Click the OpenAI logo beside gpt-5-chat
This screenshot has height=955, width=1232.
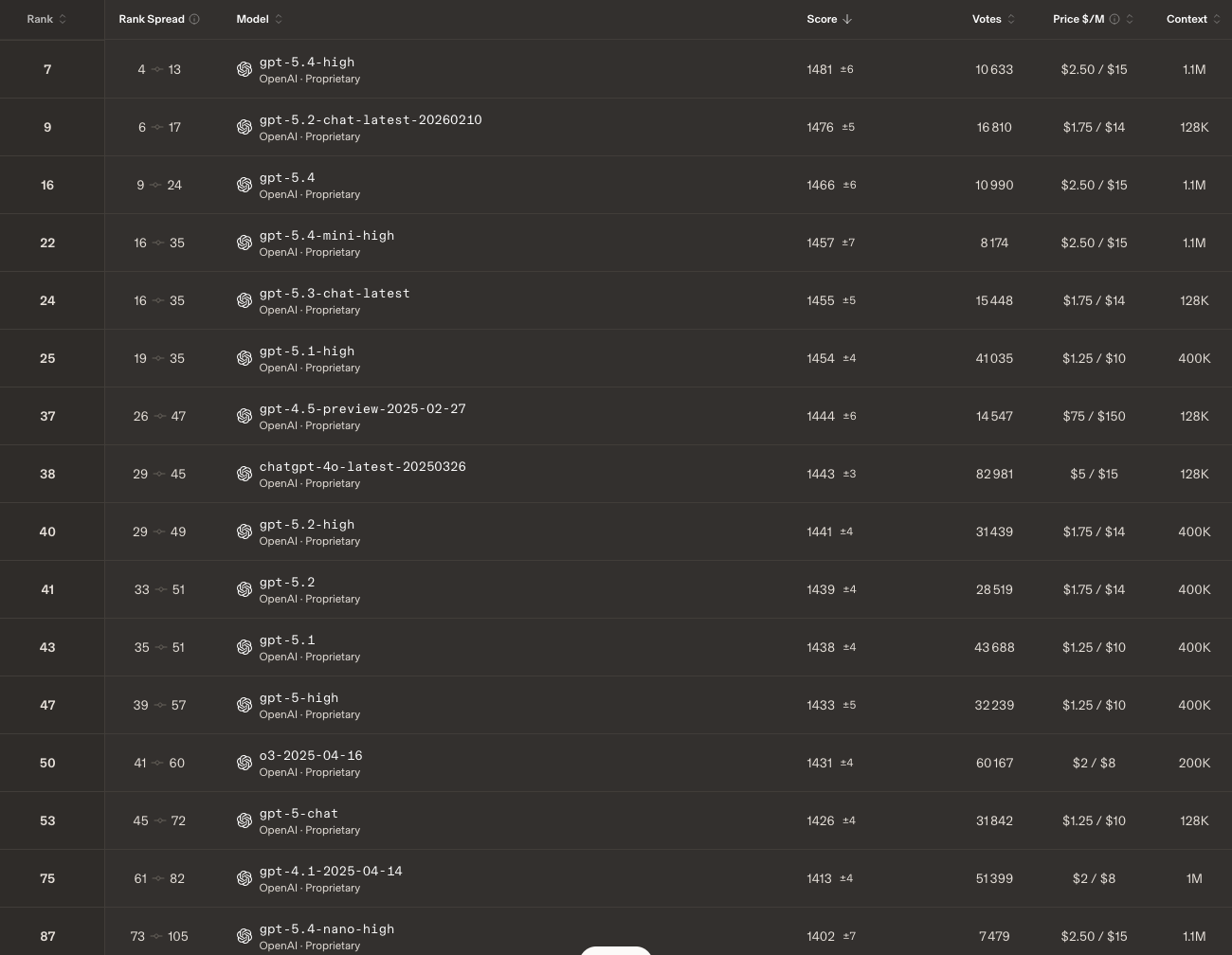[245, 820]
